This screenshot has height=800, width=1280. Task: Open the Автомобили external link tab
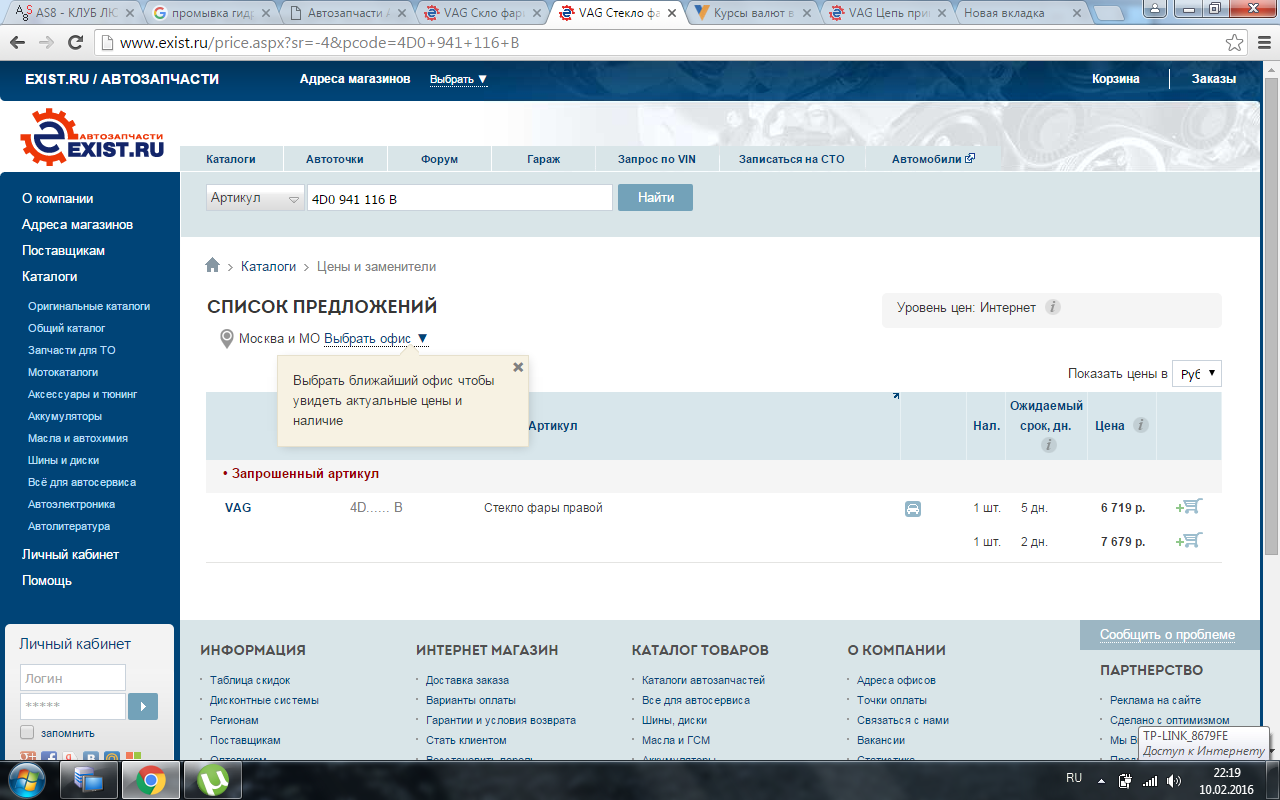point(933,159)
